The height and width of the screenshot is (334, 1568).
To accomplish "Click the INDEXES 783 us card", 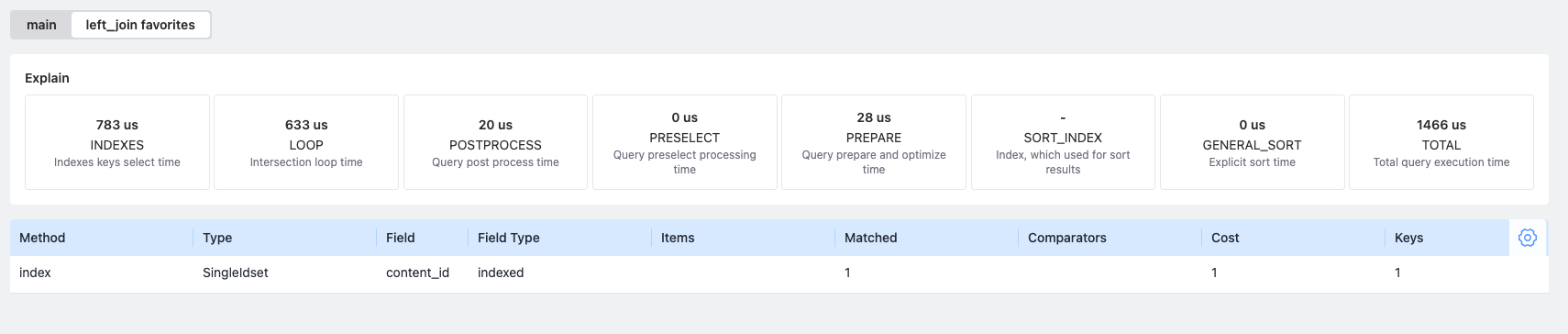I will [117, 142].
